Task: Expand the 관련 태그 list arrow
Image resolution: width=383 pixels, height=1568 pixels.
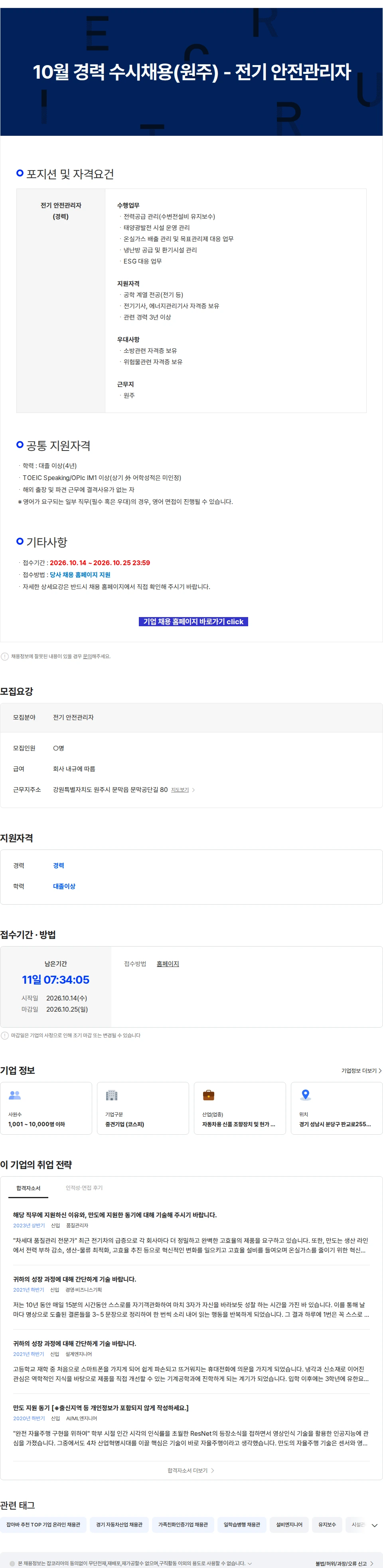Action: click(375, 1525)
